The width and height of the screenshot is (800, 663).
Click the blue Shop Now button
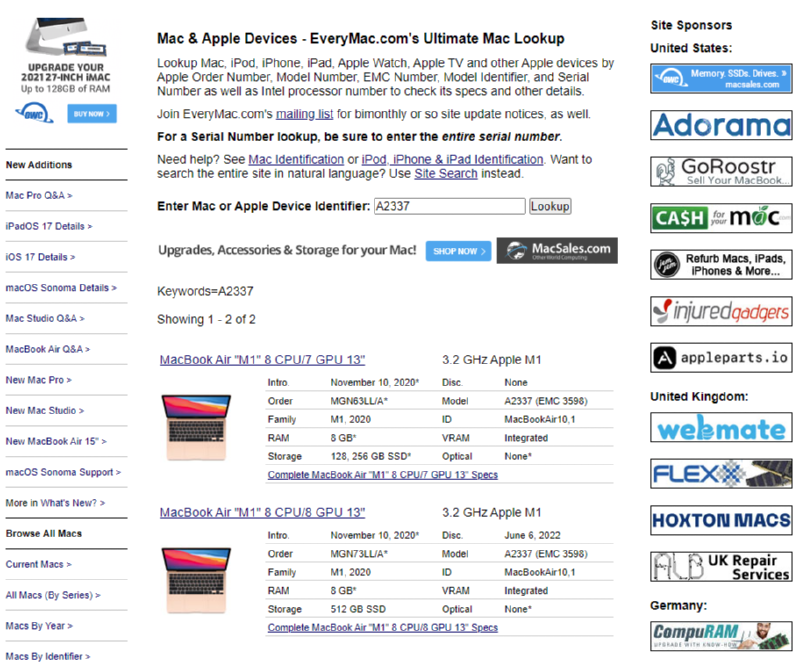458,251
